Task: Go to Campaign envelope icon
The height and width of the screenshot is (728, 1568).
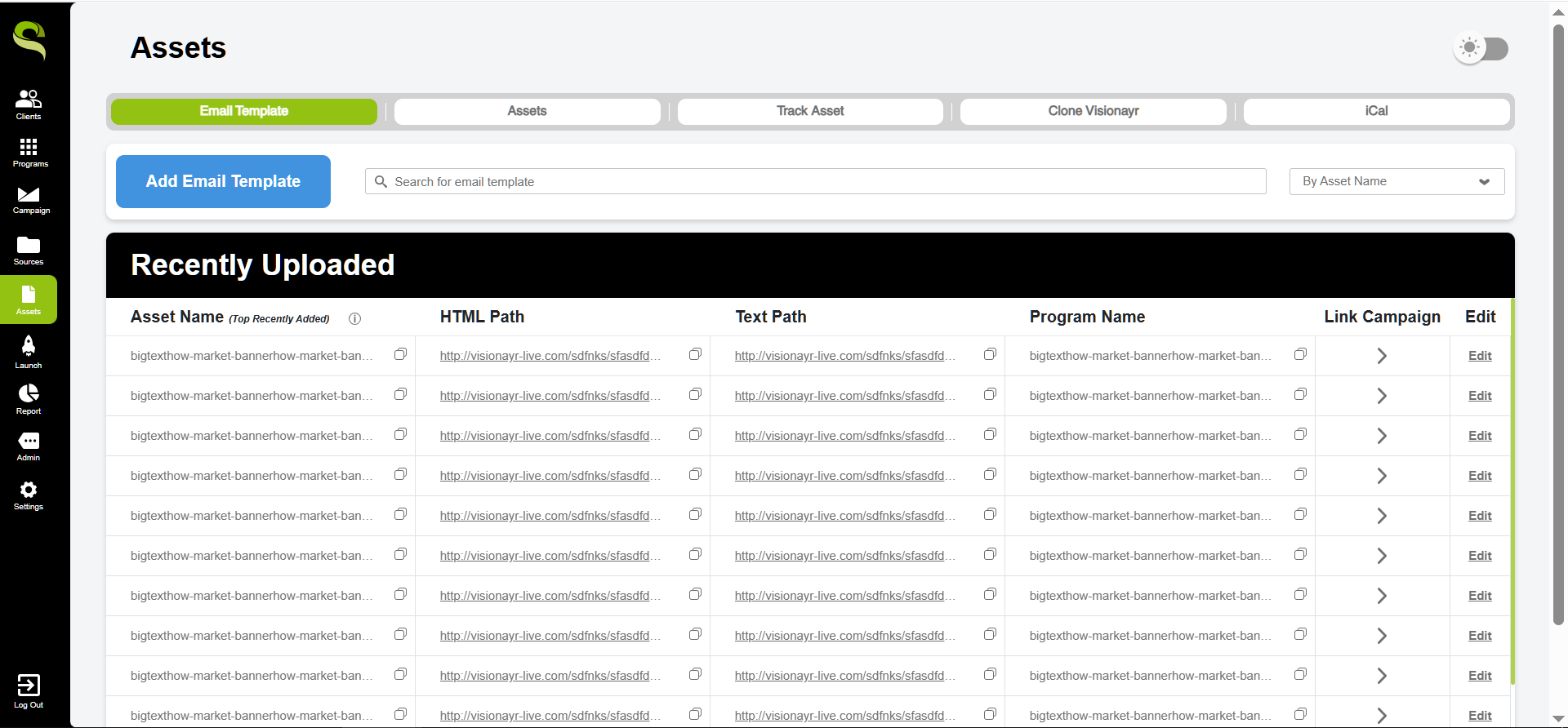Action: (29, 199)
